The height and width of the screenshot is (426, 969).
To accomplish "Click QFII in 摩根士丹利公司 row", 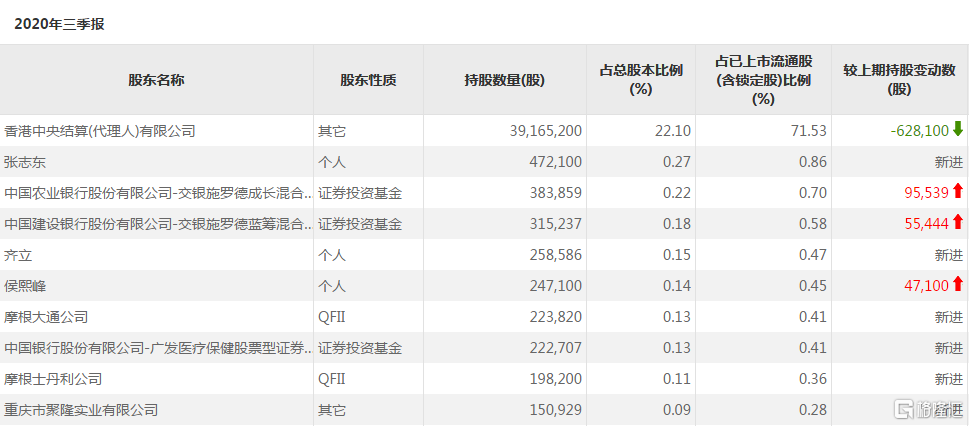I will tap(331, 378).
